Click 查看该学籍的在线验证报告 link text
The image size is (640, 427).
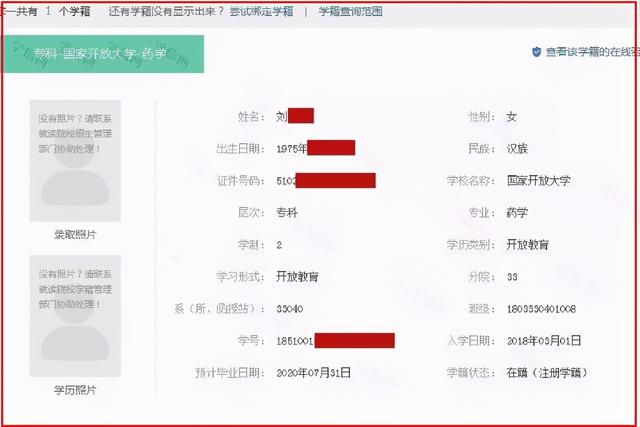pos(590,52)
